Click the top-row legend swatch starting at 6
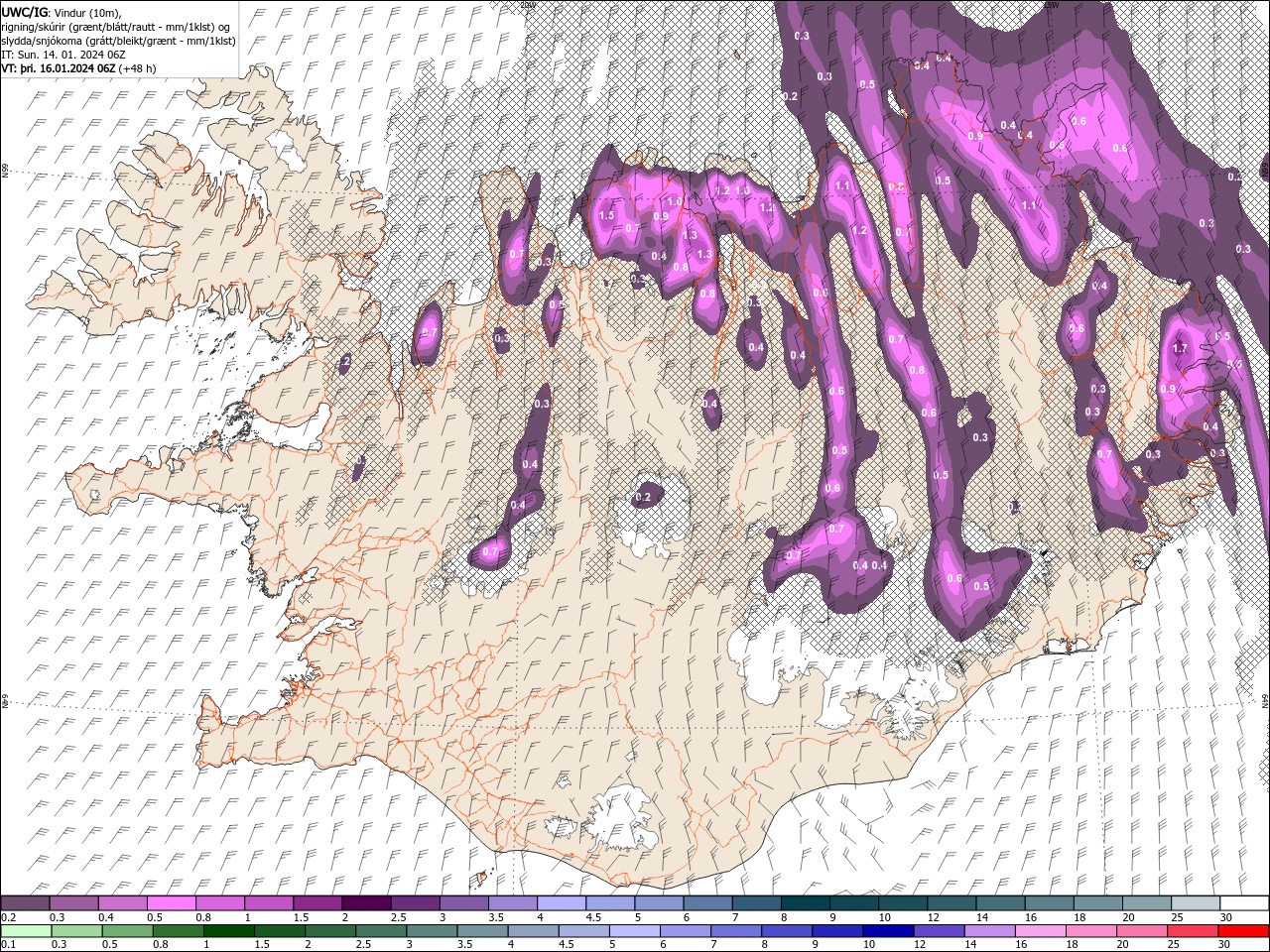The height and width of the screenshot is (952, 1270). click(x=707, y=902)
